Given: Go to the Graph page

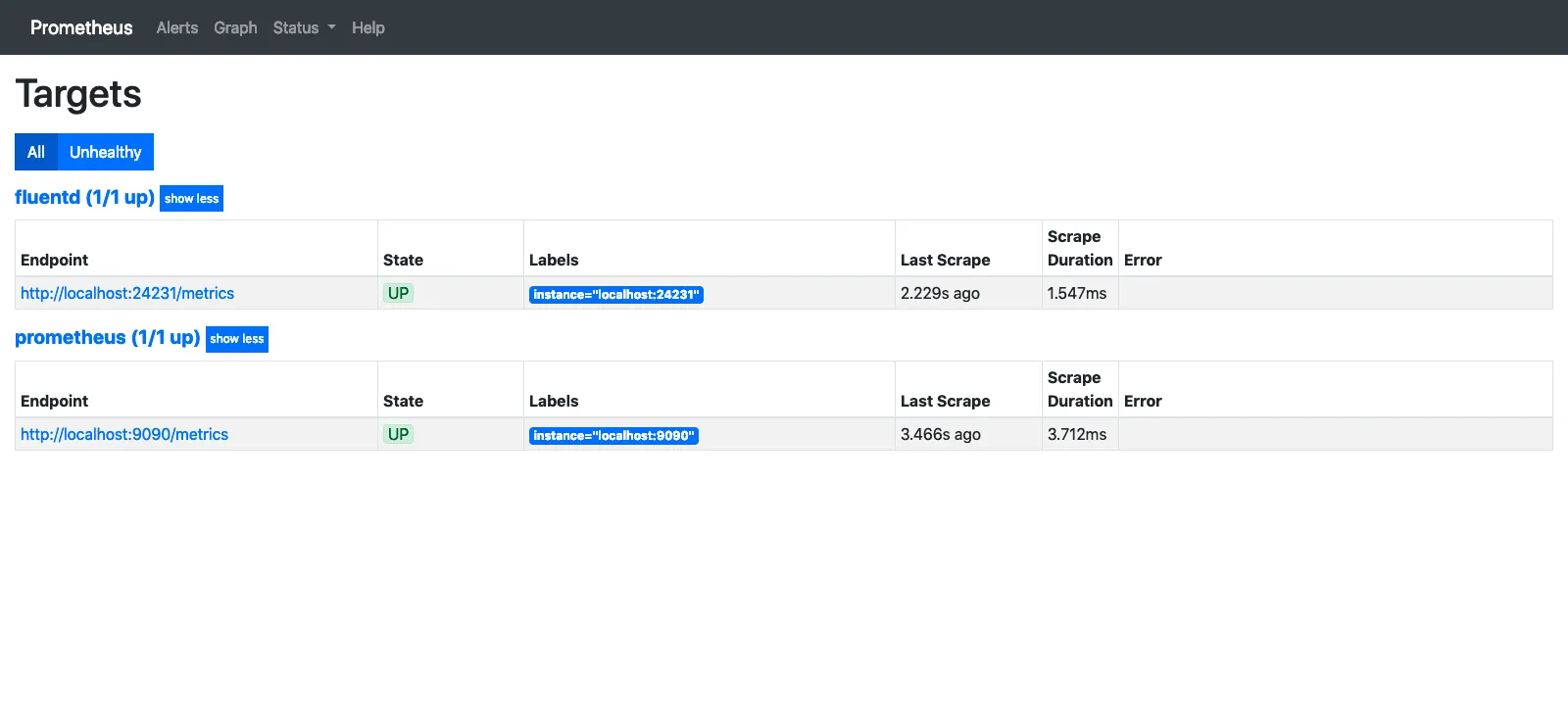Looking at the screenshot, I should (x=235, y=27).
